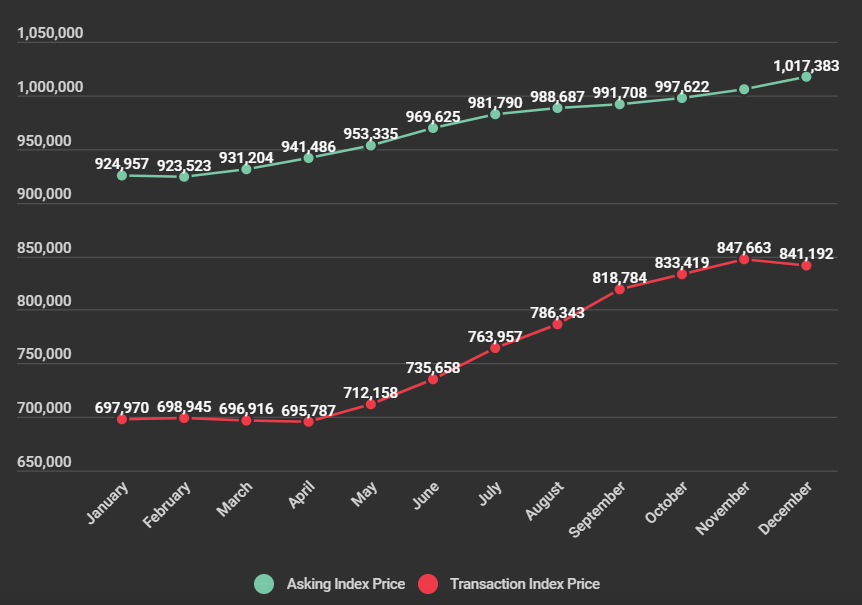
Task: Select the January asking price point 924,957
Action: (122, 175)
